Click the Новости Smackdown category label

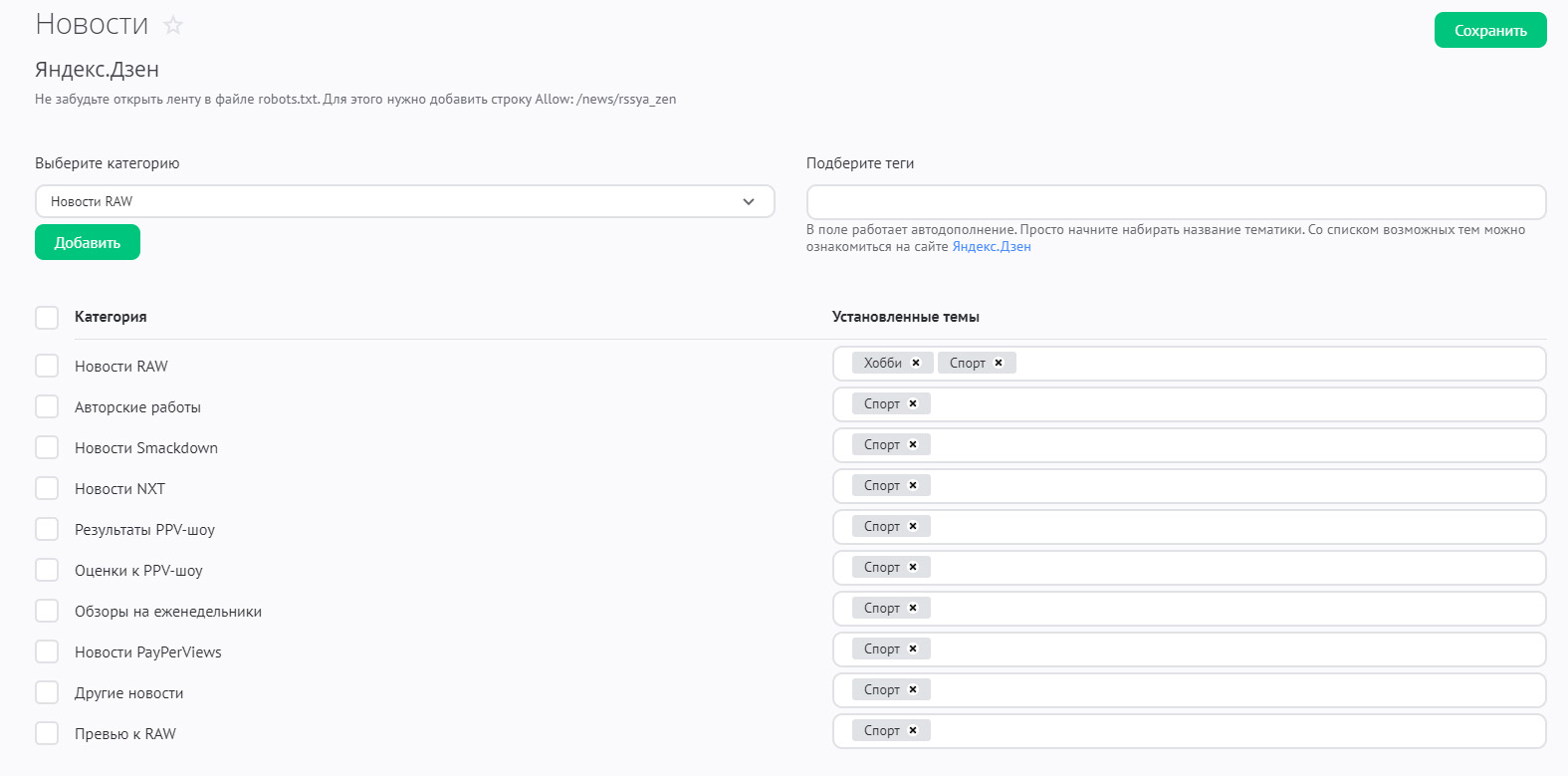[x=146, y=448]
